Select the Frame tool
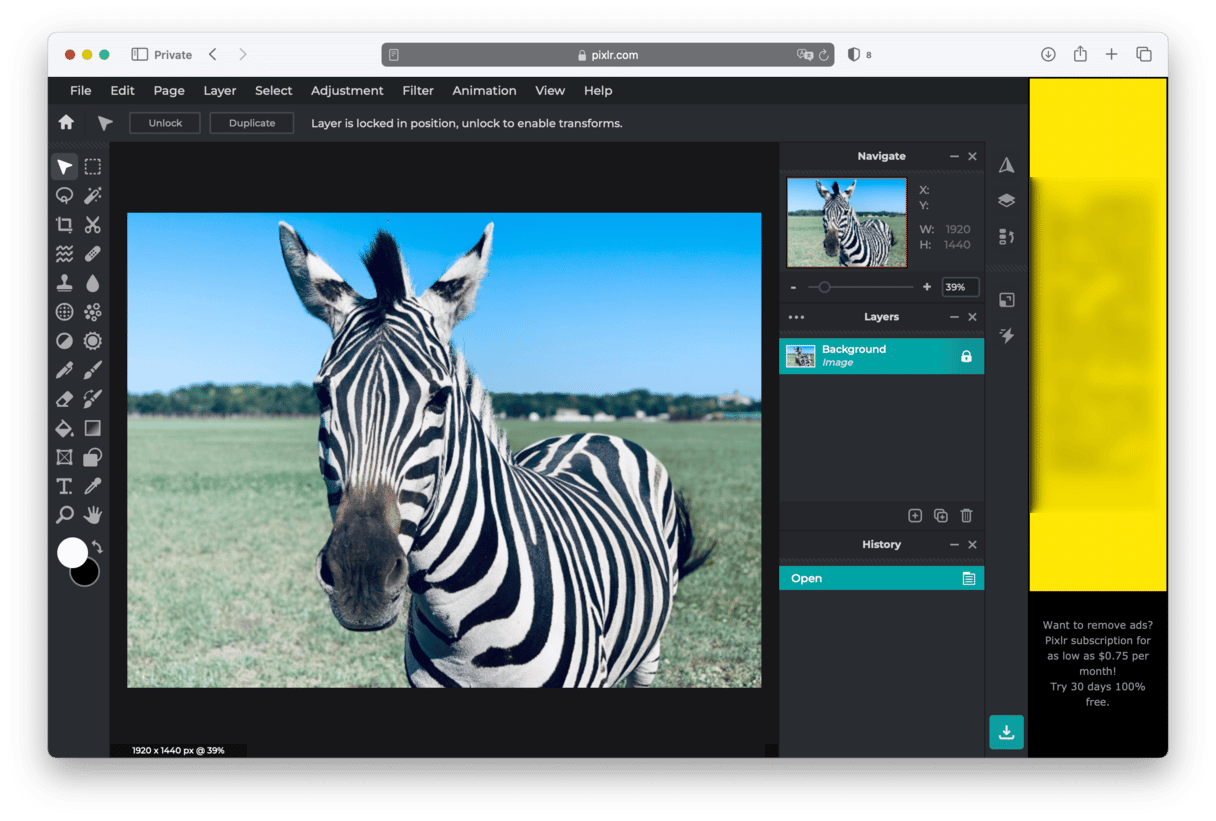Screen dimensions: 1216x821 [64, 457]
